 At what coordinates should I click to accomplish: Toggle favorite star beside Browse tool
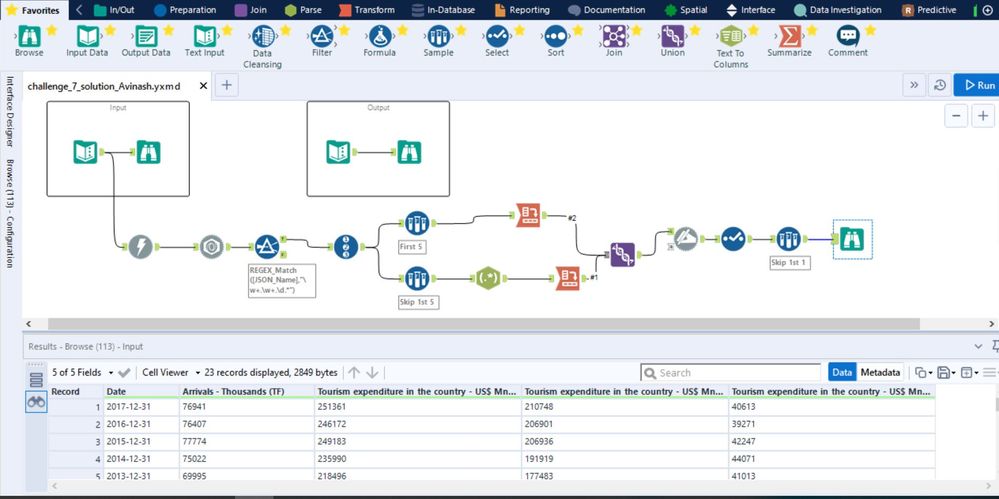(x=52, y=31)
